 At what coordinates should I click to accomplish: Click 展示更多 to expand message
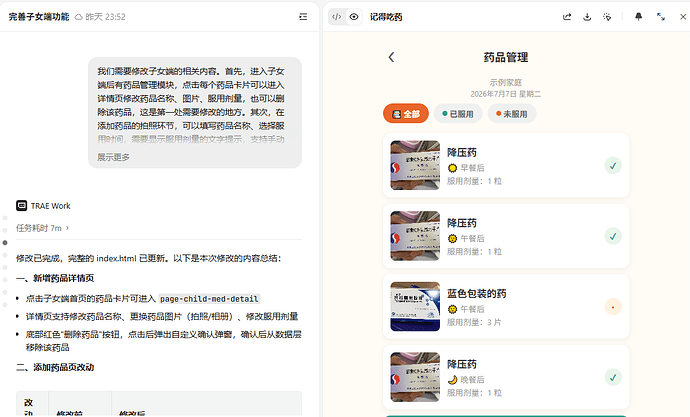[x=113, y=157]
